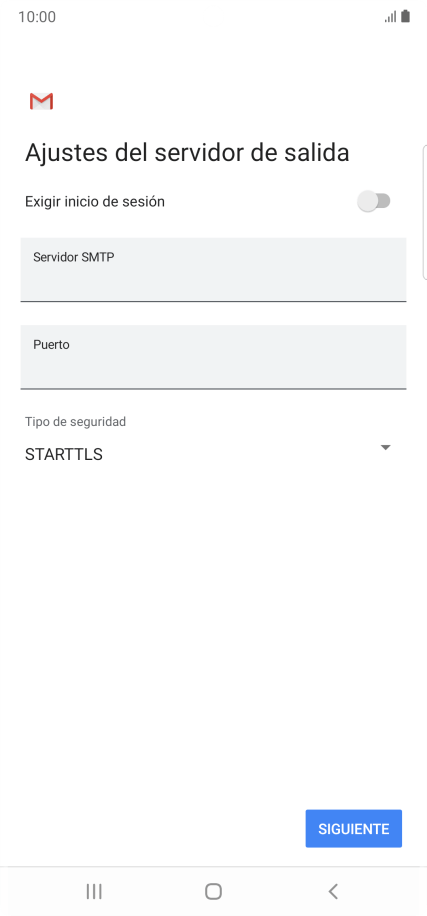
Task: Tap the Ajustes del servidor de salida heading
Action: coord(187,152)
